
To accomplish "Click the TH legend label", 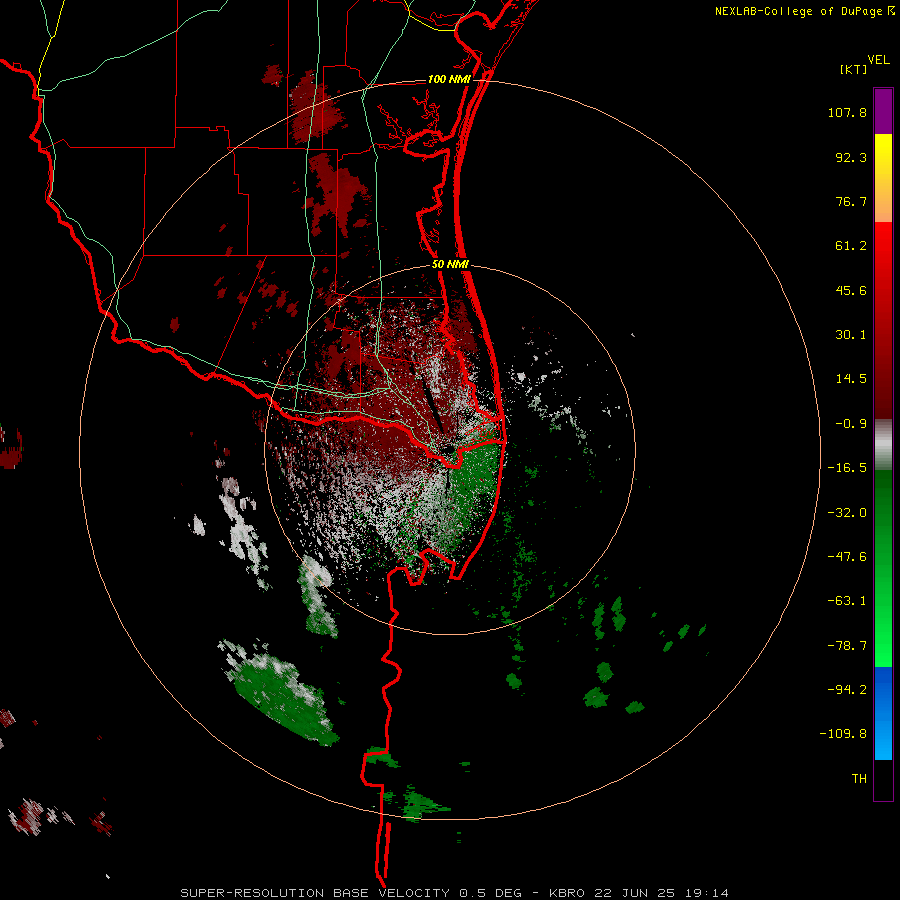I will [x=859, y=779].
